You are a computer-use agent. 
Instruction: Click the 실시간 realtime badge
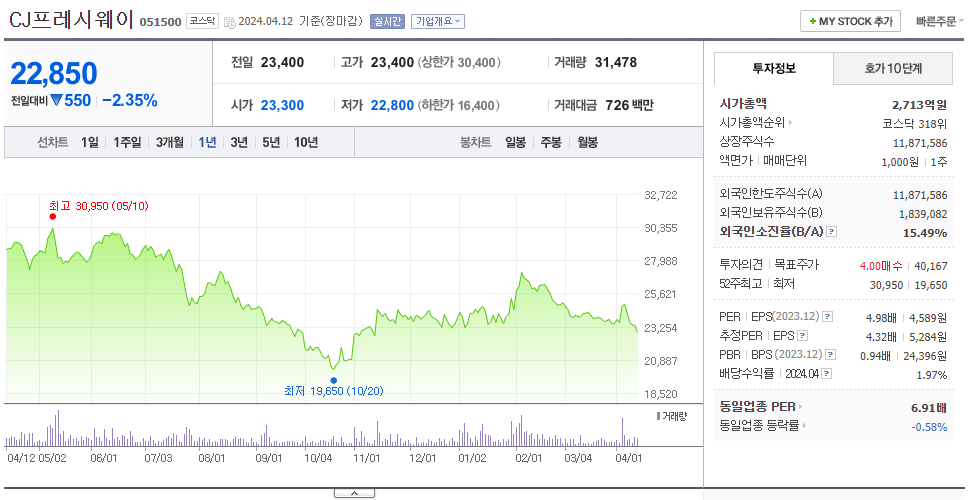[x=386, y=22]
